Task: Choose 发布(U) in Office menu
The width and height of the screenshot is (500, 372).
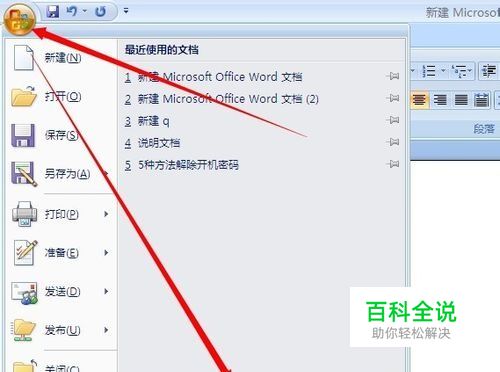Action: pyautogui.click(x=61, y=330)
